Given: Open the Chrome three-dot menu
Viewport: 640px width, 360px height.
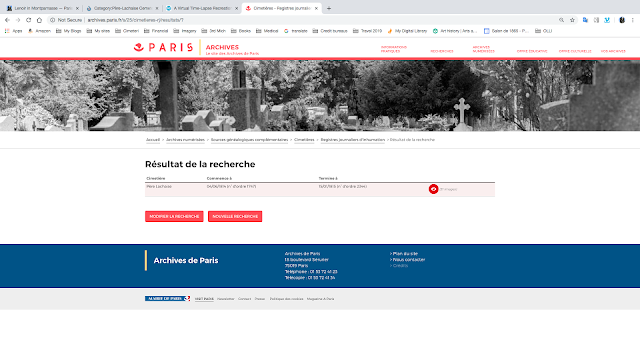Looking at the screenshot, I should click(633, 20).
